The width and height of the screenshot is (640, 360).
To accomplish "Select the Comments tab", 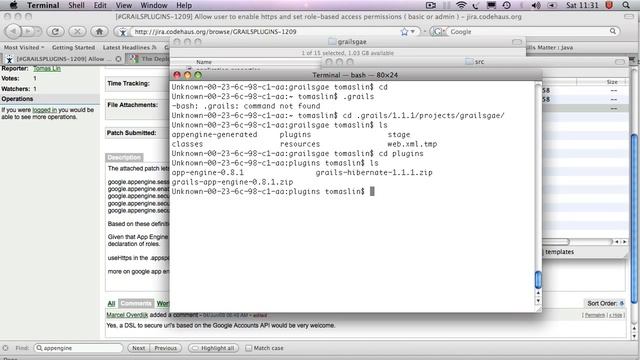I will coord(136,303).
